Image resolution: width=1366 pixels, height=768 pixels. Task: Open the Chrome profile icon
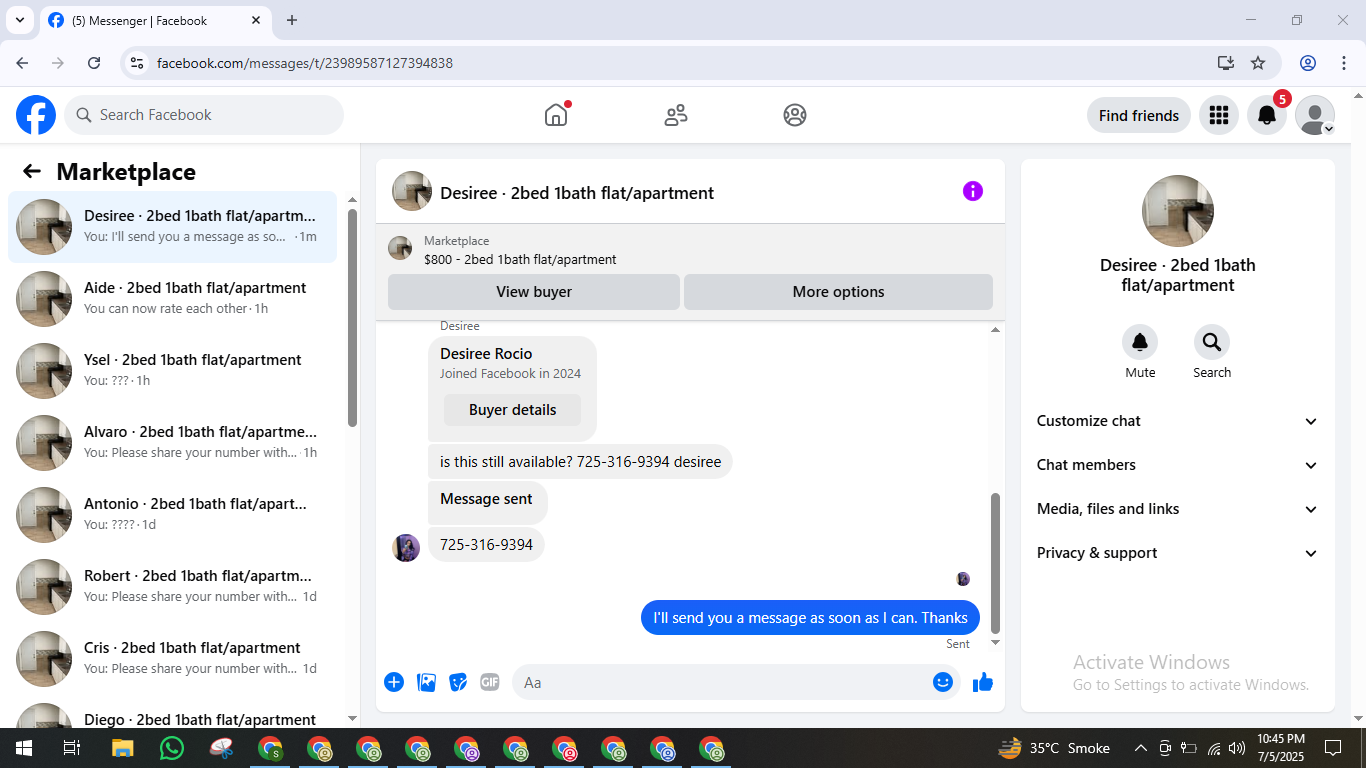click(1308, 63)
